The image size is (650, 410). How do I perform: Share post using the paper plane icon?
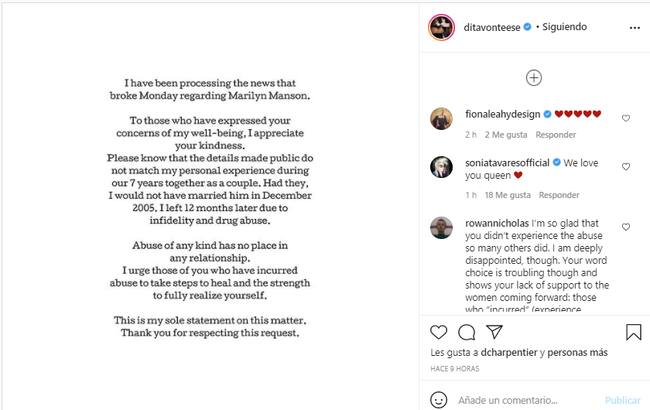[494, 331]
